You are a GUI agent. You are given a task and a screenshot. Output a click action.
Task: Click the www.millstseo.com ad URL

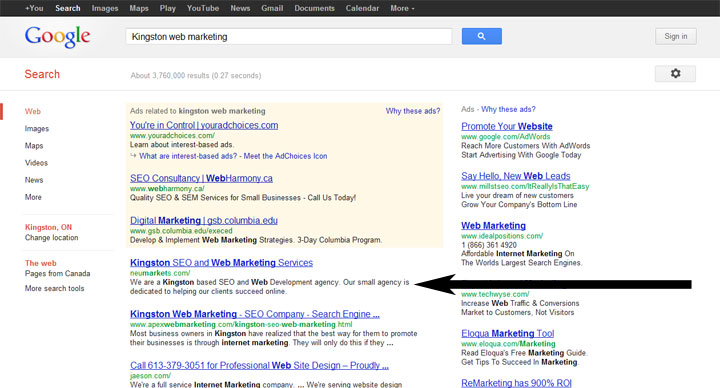525,186
